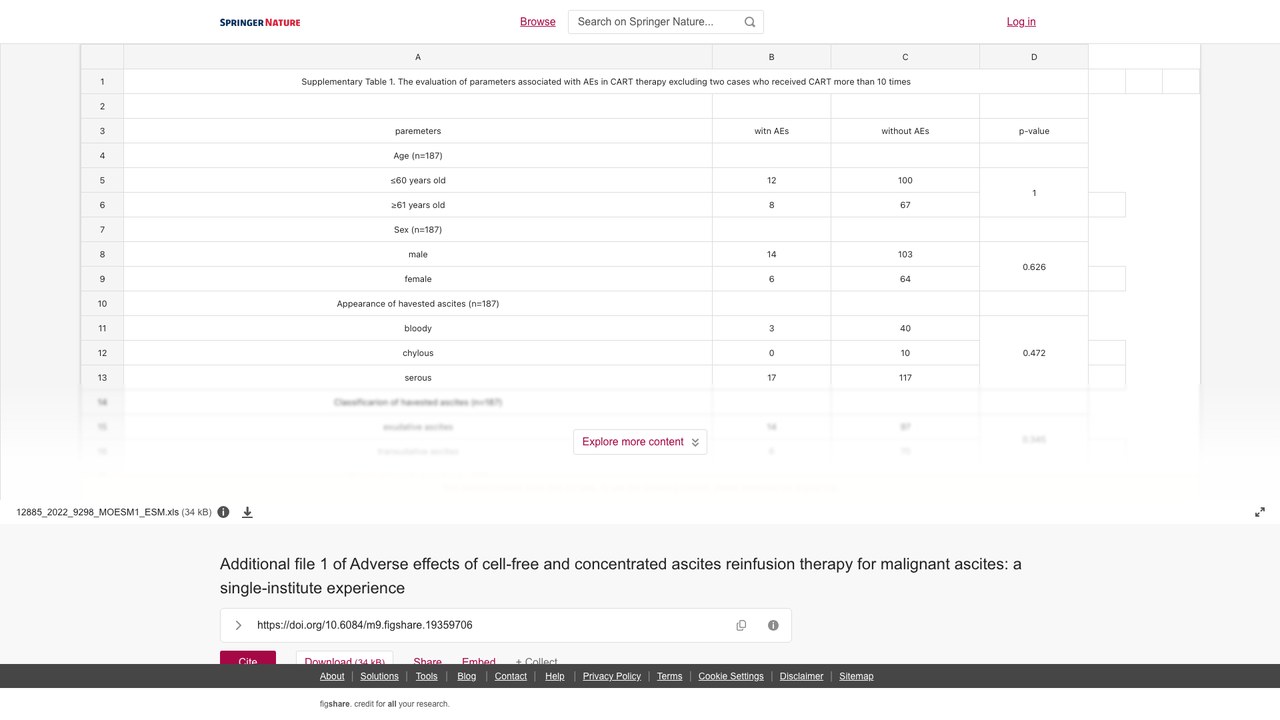1280x720 pixels.
Task: Click the 'Sex (n=187)' cell
Action: pos(418,230)
